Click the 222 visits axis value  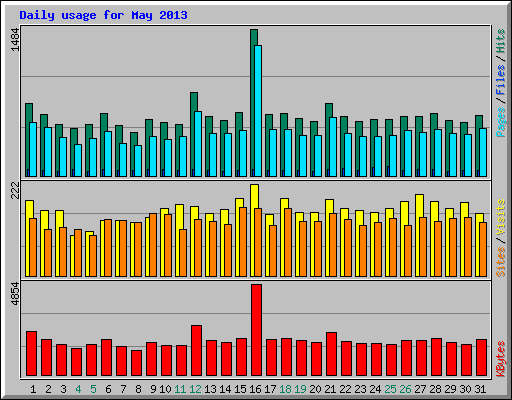[x=15, y=190]
